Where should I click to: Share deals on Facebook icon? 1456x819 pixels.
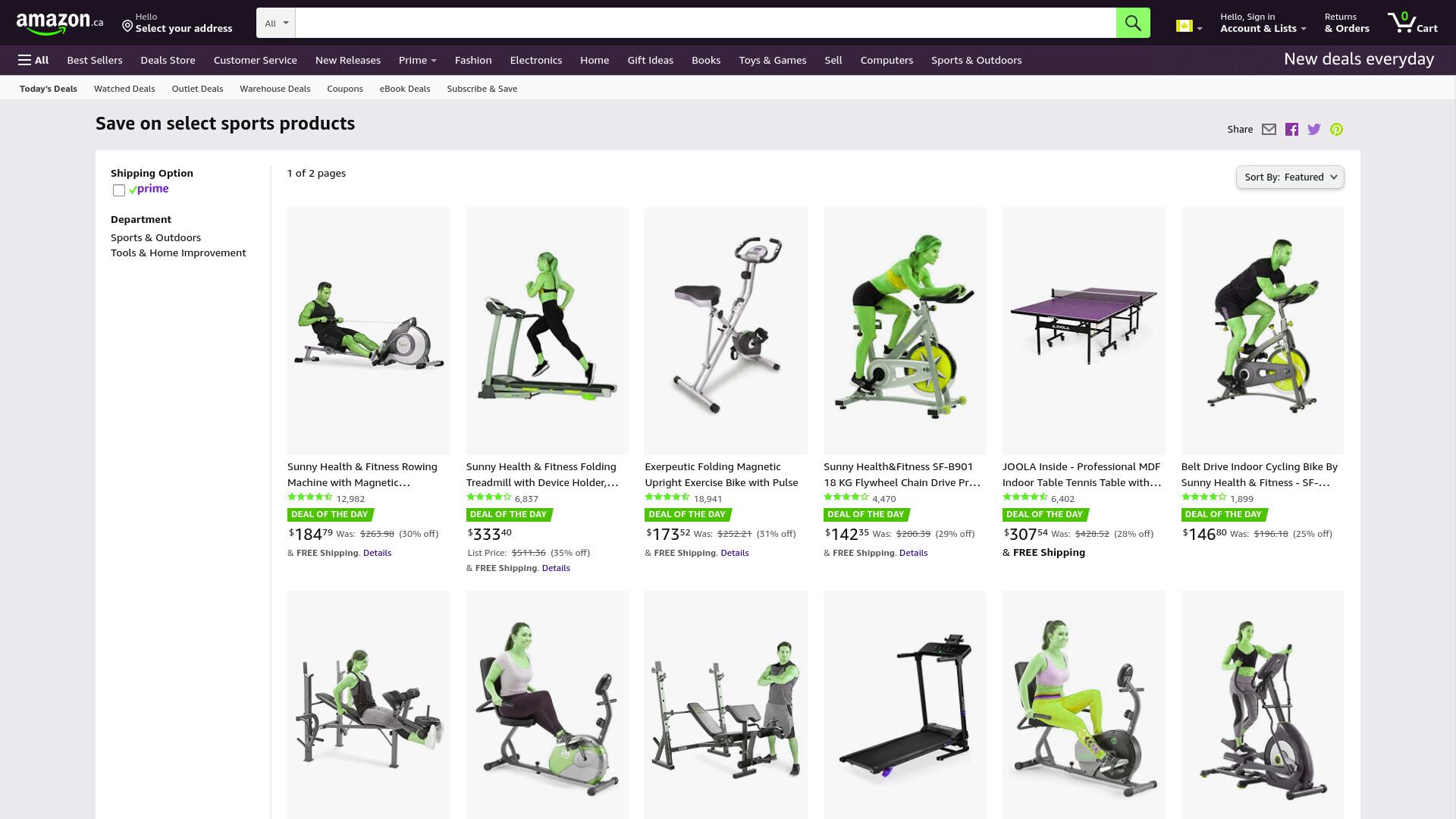click(1291, 130)
